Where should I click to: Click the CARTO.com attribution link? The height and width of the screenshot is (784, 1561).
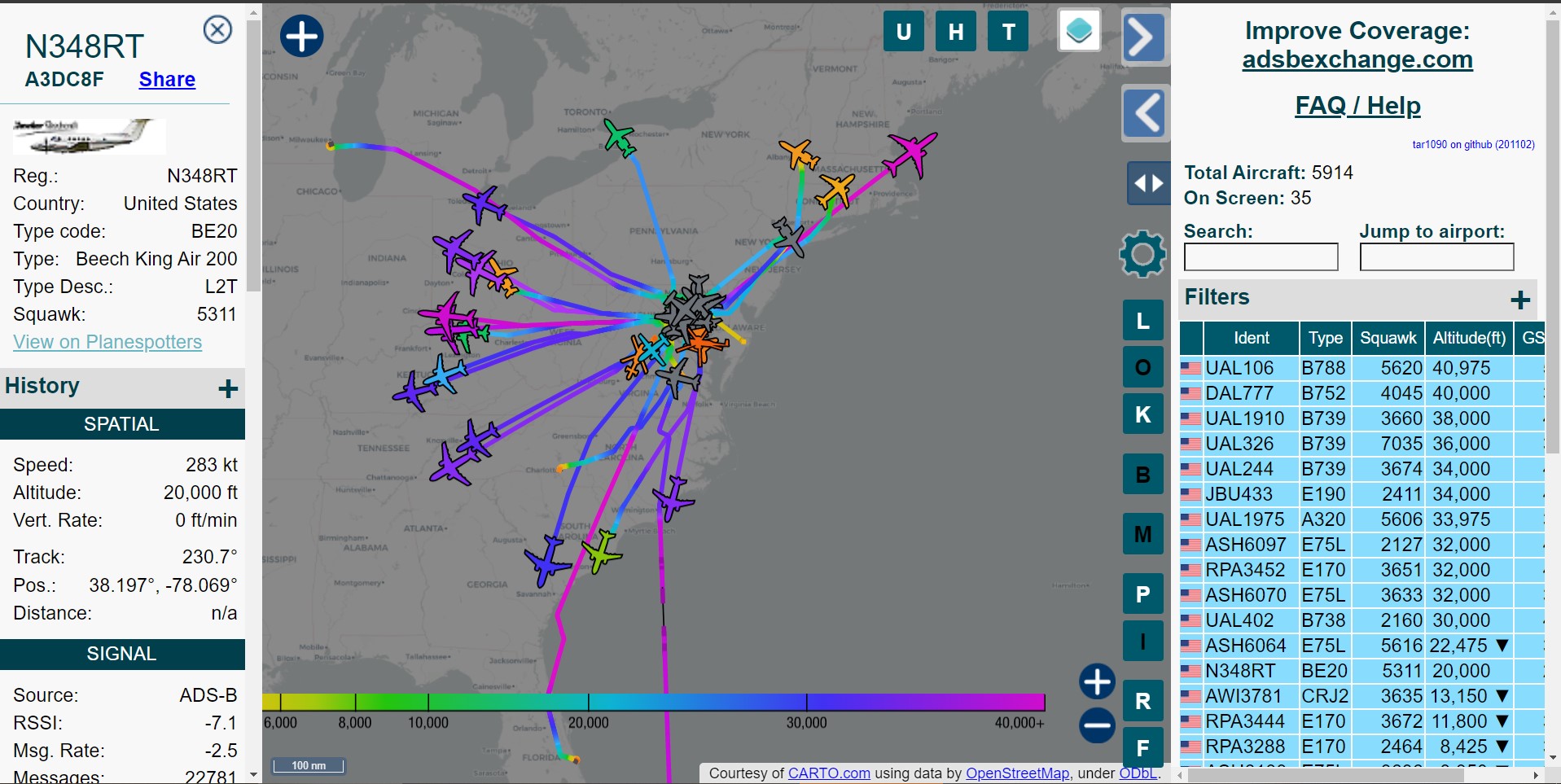point(829,773)
